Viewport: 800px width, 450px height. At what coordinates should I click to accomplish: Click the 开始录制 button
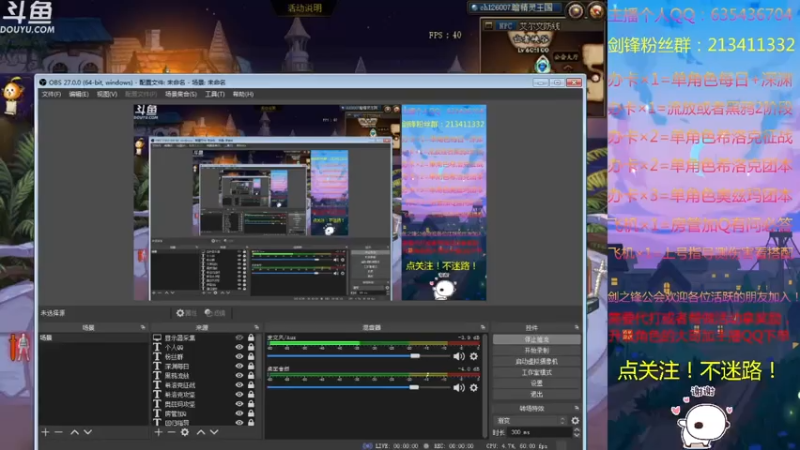coord(536,351)
